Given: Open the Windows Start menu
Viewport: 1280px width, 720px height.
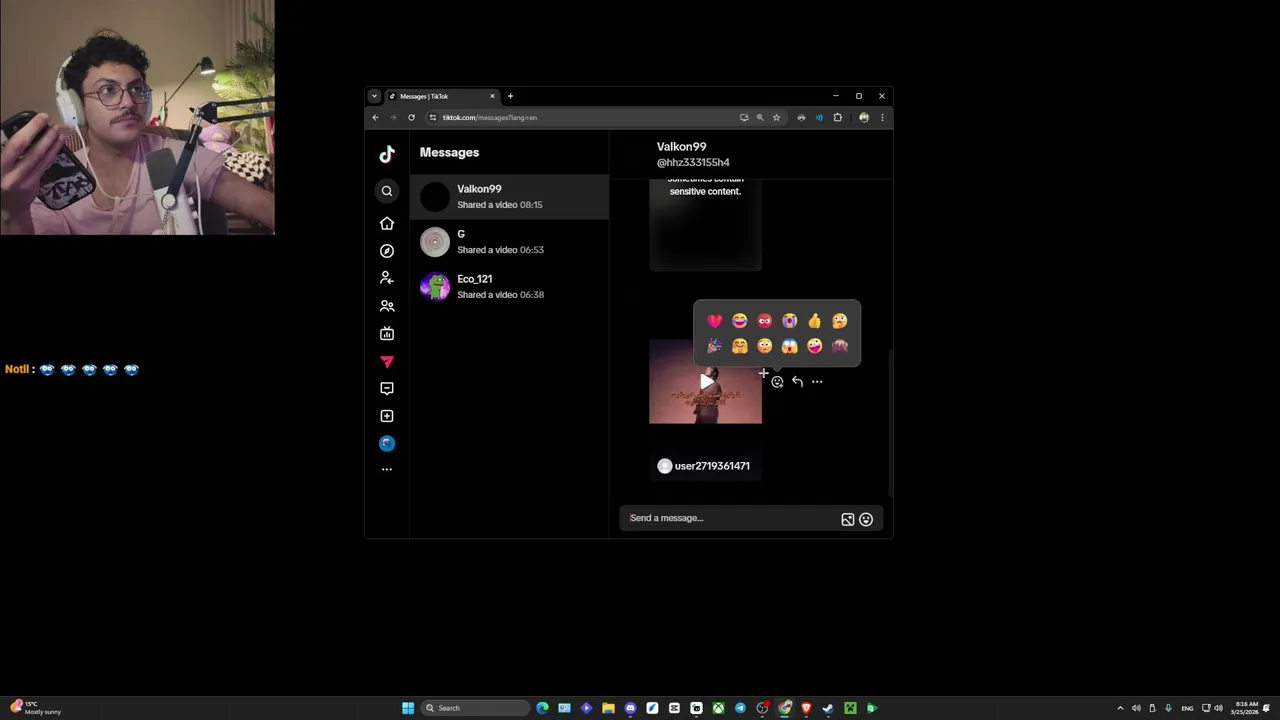Looking at the screenshot, I should (x=408, y=708).
